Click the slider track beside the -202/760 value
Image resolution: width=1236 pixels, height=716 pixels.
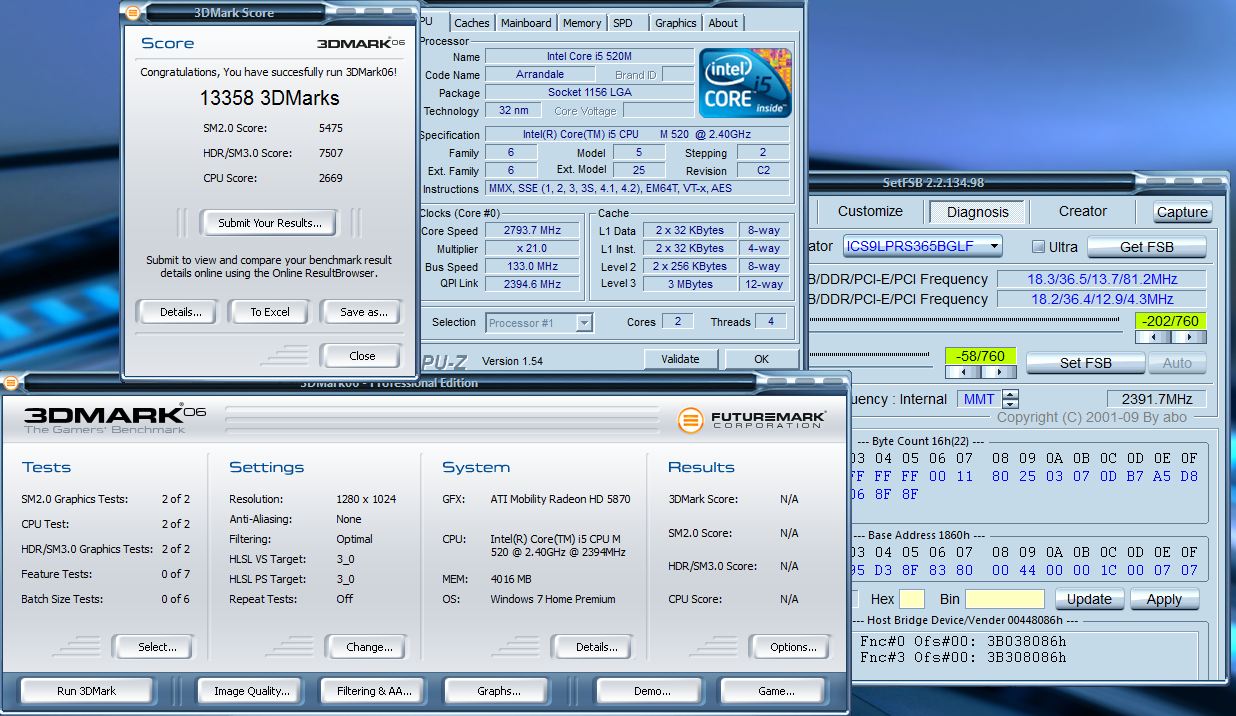tap(964, 321)
